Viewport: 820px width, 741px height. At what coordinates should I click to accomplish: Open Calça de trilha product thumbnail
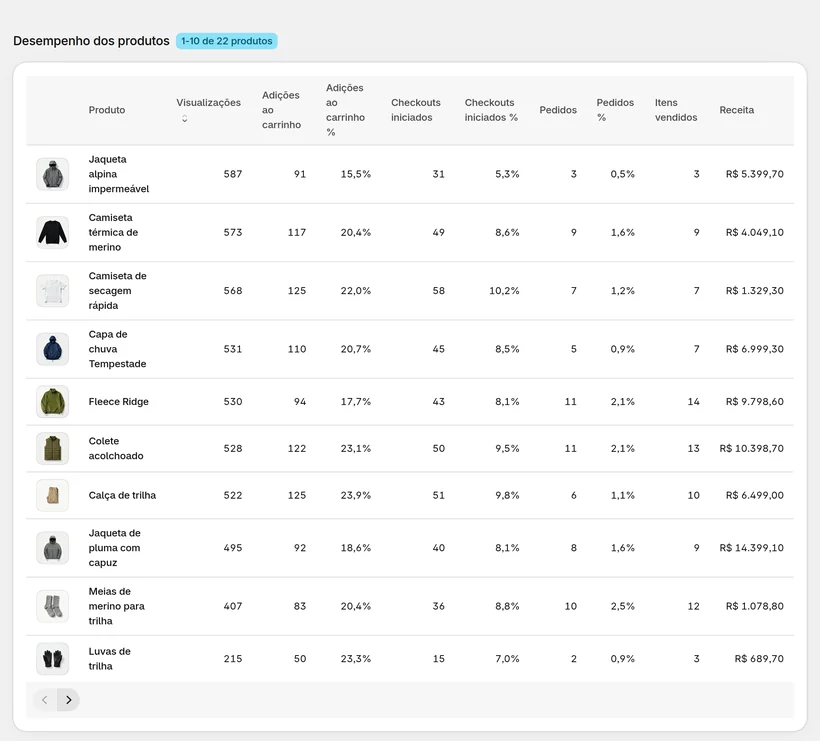pyautogui.click(x=52, y=495)
